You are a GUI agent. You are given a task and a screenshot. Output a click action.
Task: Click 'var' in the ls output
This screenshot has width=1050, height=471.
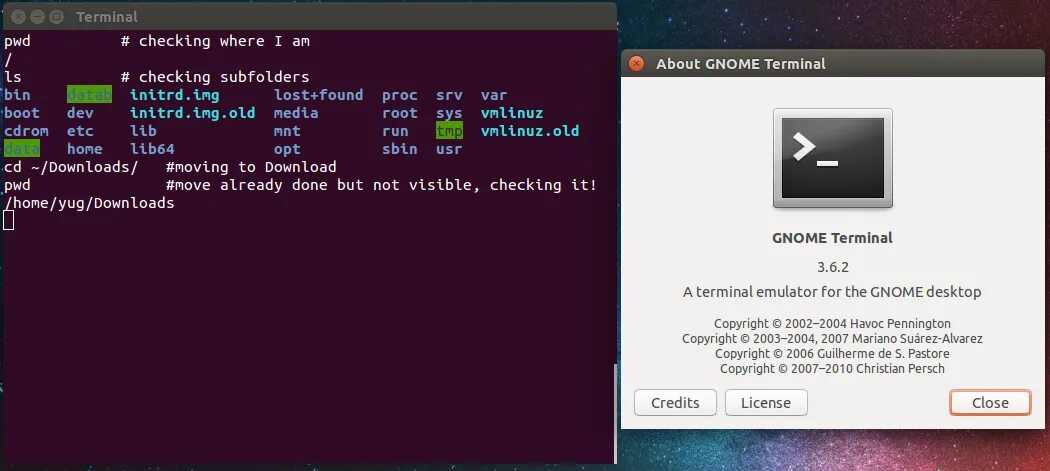494,95
